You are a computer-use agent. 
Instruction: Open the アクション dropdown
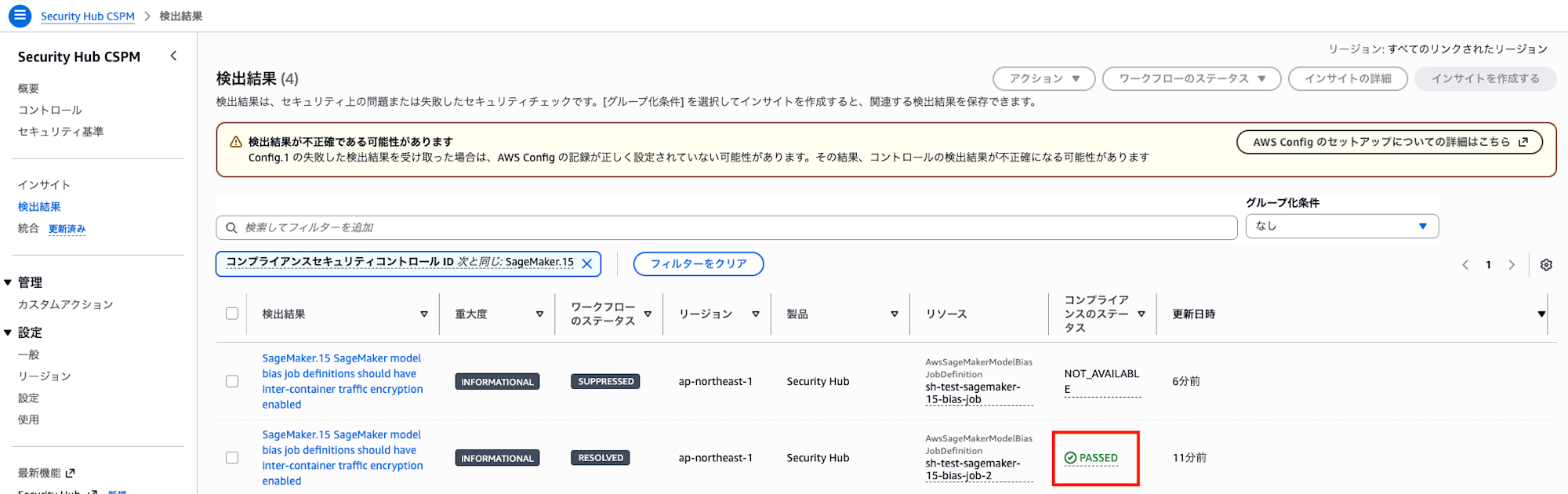[x=1044, y=78]
